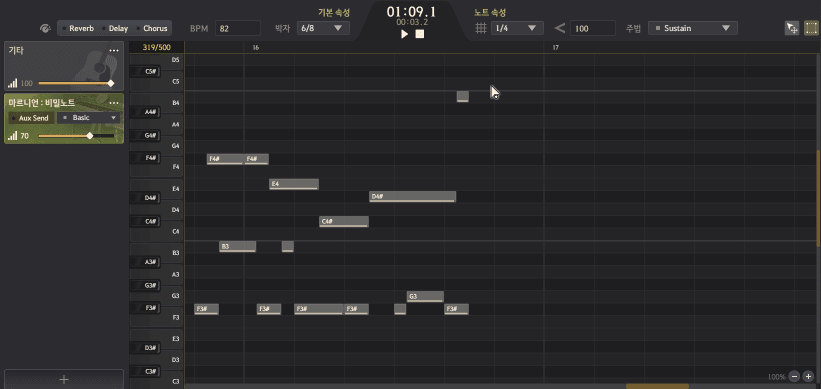
Task: Select the area selection tool
Action: tap(811, 28)
